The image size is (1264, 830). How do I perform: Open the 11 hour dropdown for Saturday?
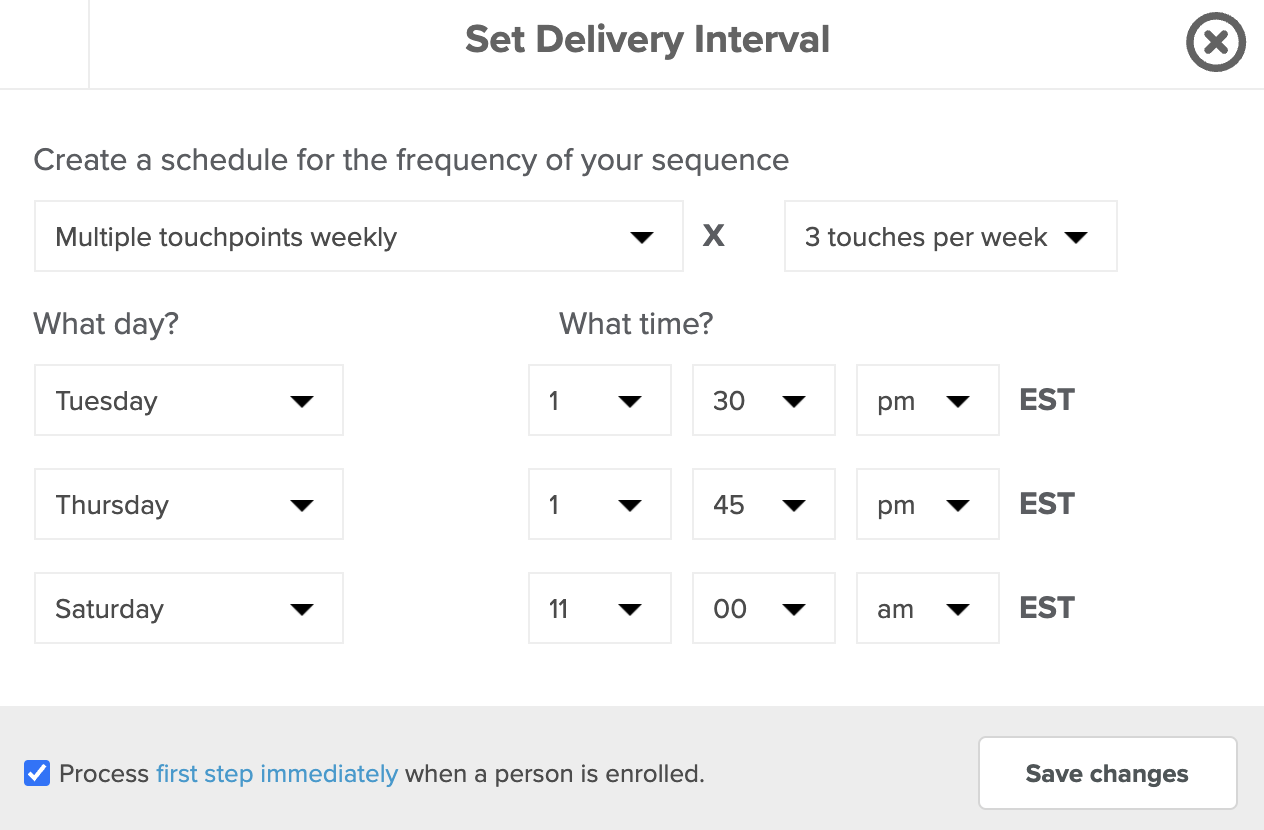coord(600,608)
